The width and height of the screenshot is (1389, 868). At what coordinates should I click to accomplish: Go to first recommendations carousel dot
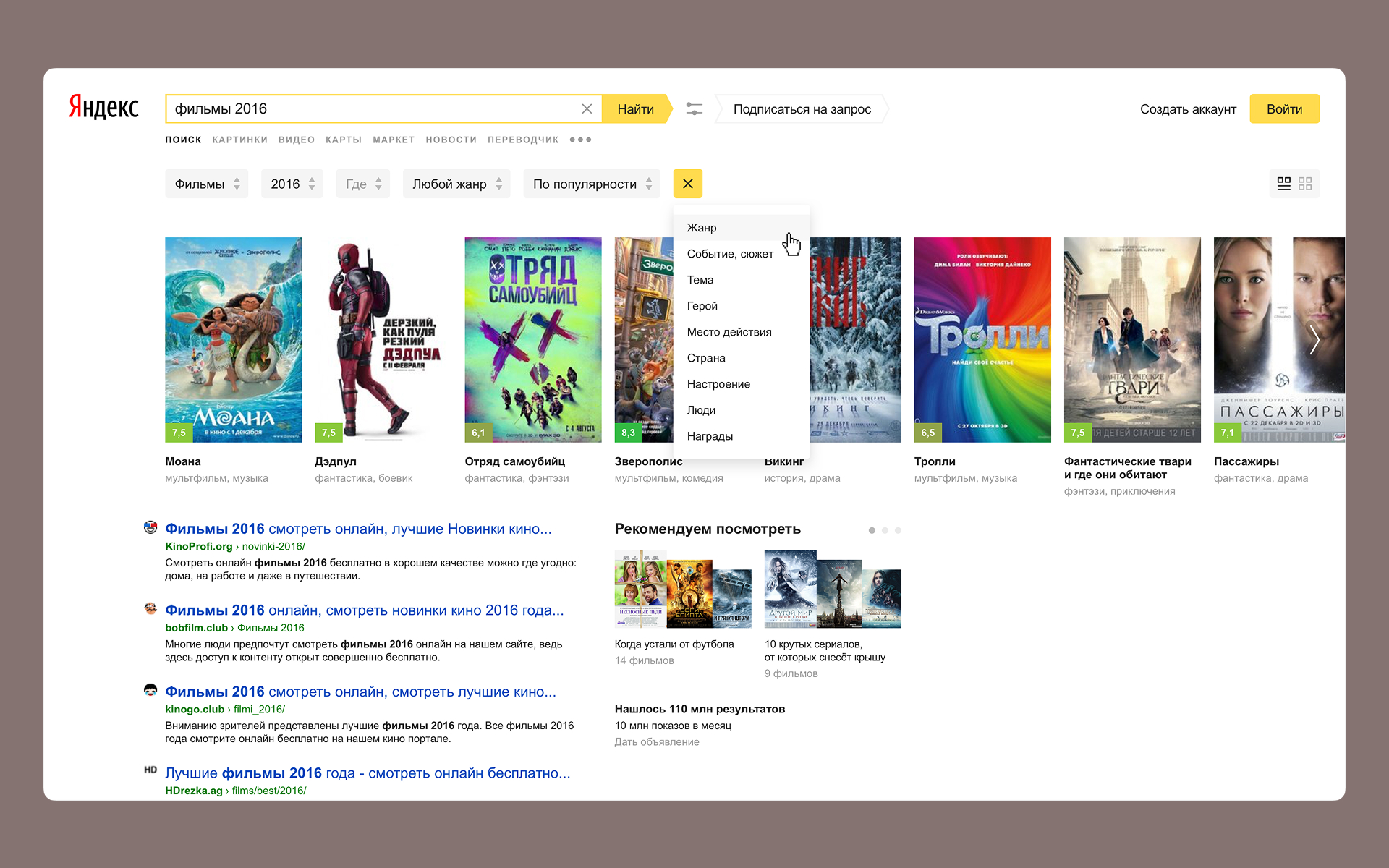tap(872, 530)
